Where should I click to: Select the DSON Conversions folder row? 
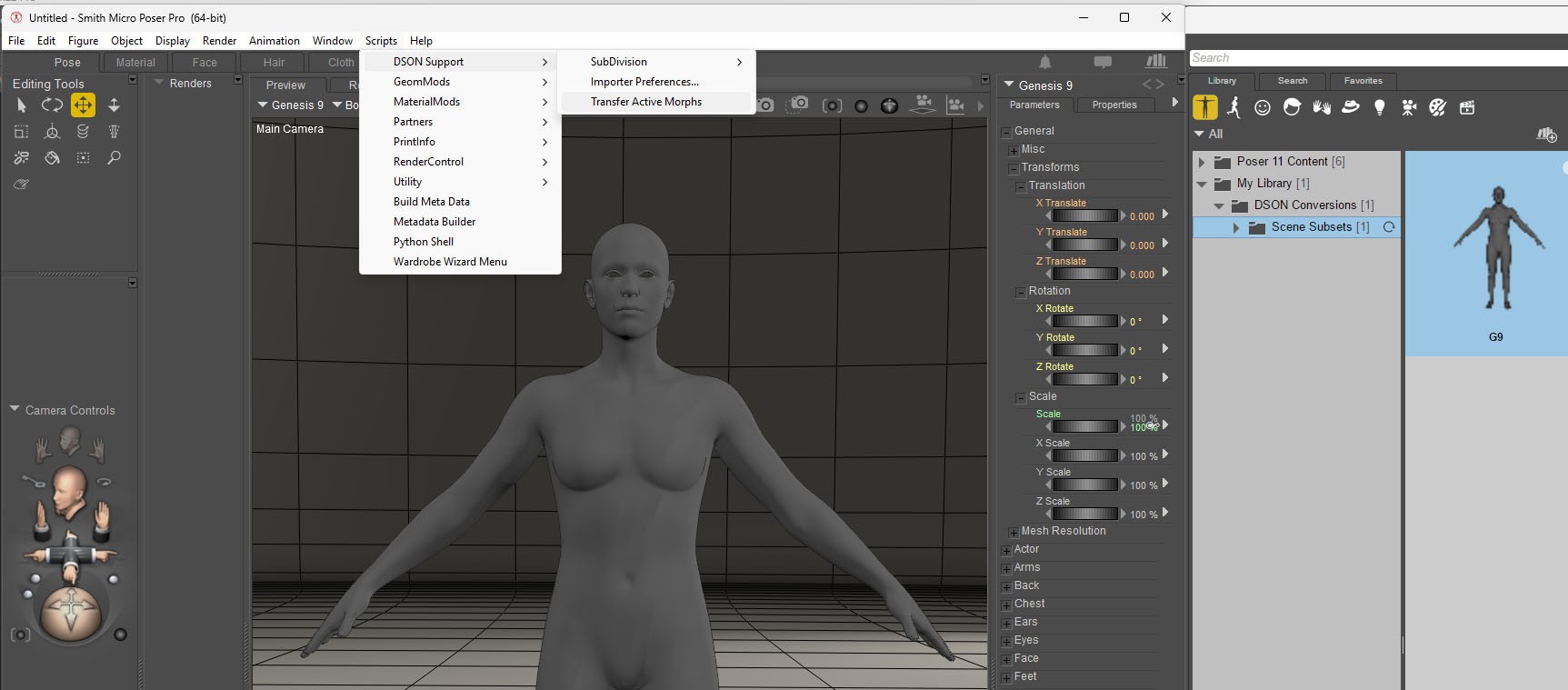click(x=1296, y=205)
